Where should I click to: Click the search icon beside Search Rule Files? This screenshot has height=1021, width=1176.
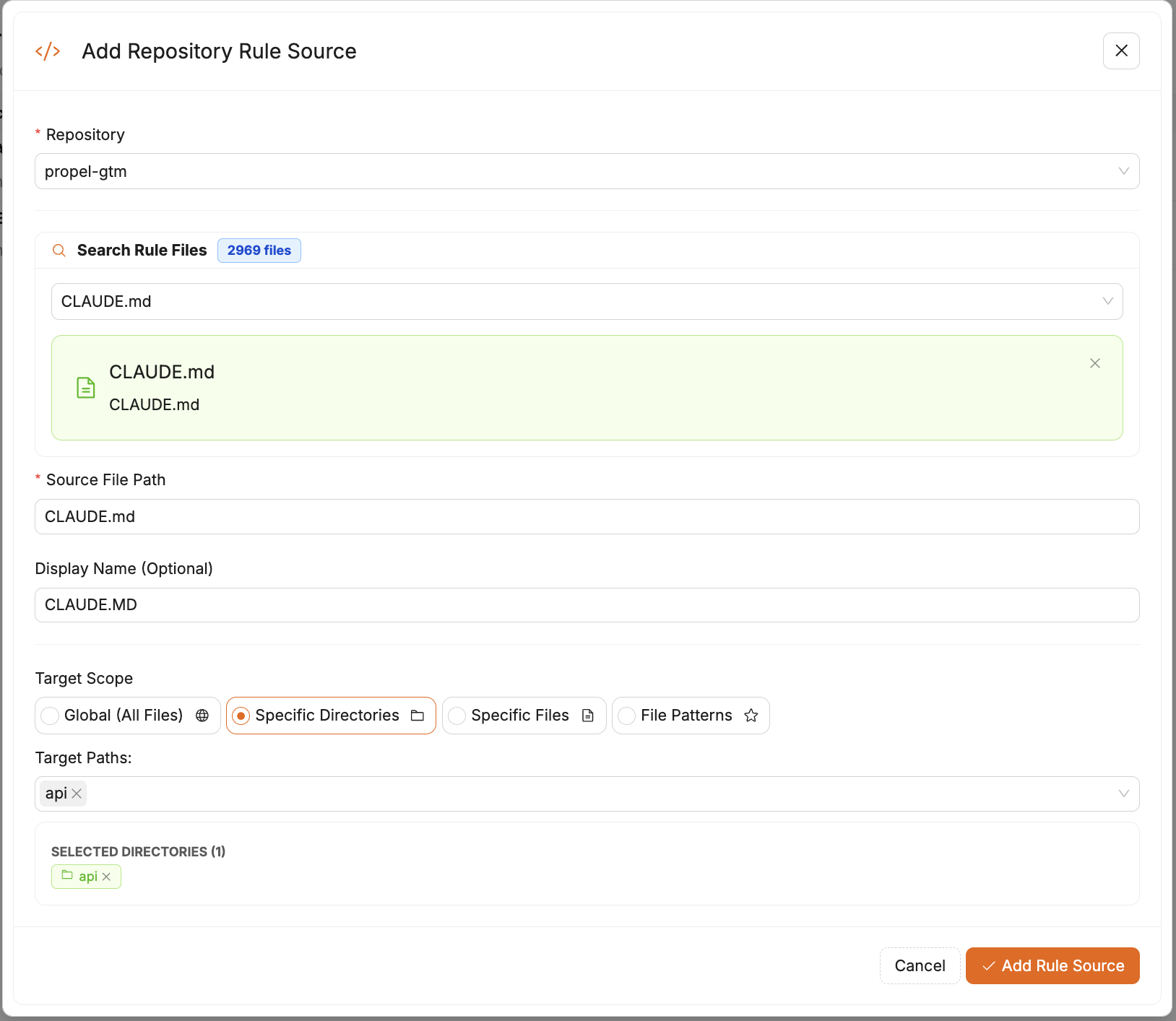(59, 251)
